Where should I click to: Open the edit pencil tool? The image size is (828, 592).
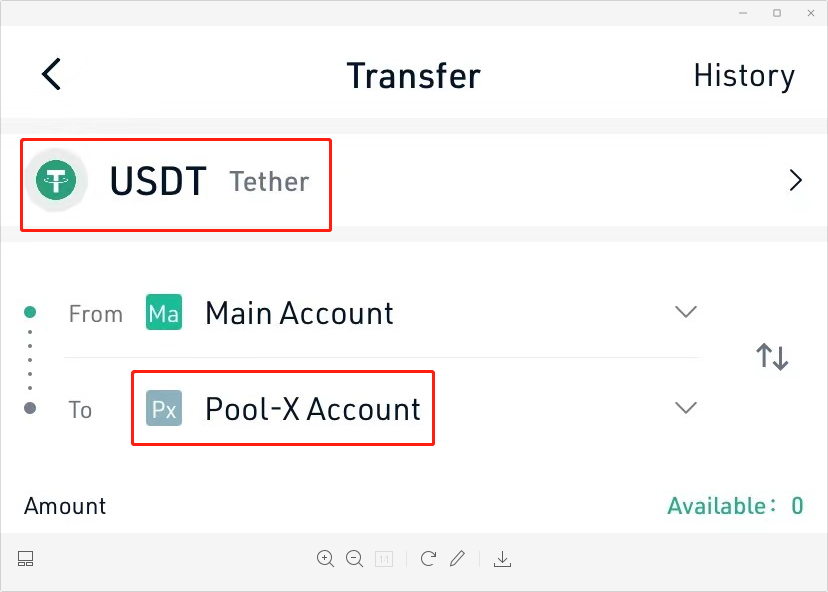click(x=457, y=558)
